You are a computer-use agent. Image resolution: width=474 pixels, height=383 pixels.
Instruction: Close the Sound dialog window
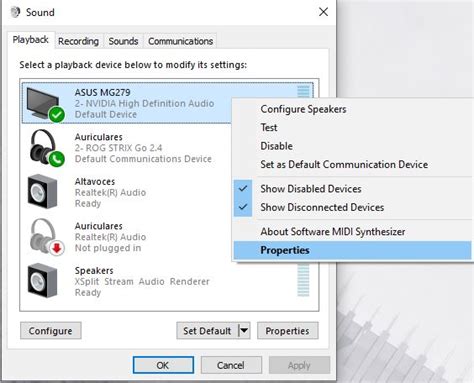coord(323,12)
